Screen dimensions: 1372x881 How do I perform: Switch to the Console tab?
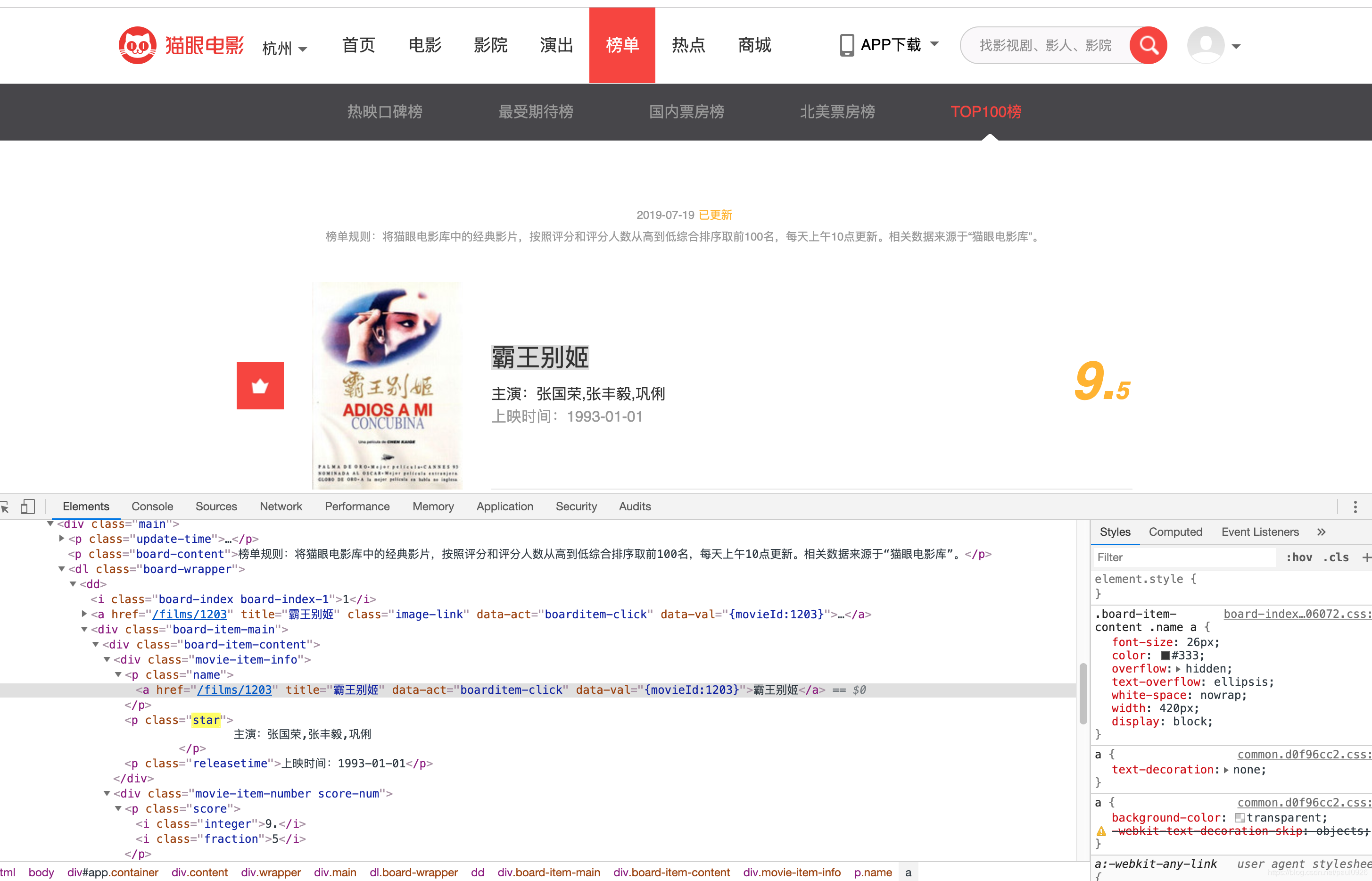(152, 507)
